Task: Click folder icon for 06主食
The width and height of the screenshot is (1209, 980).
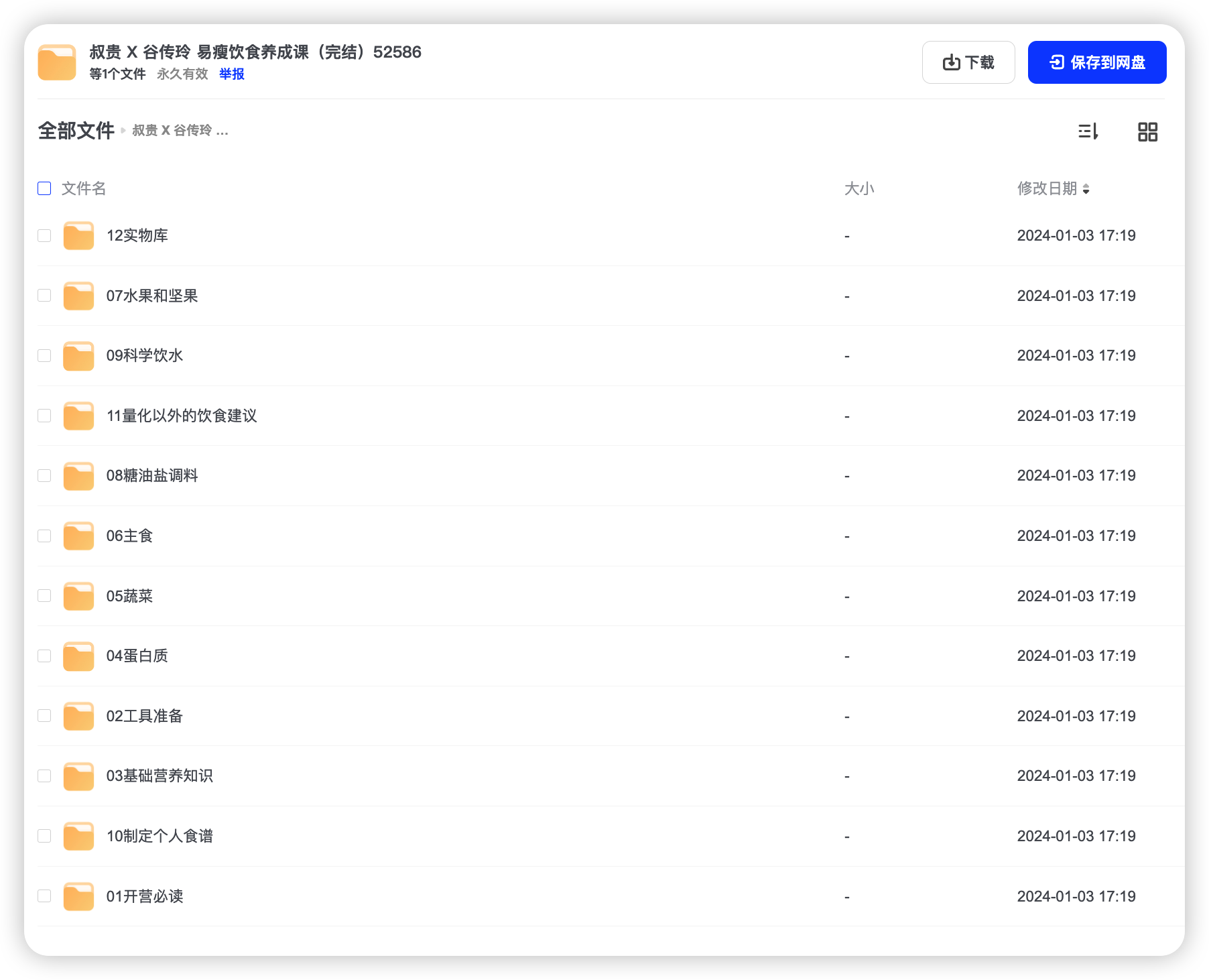Action: click(x=78, y=536)
